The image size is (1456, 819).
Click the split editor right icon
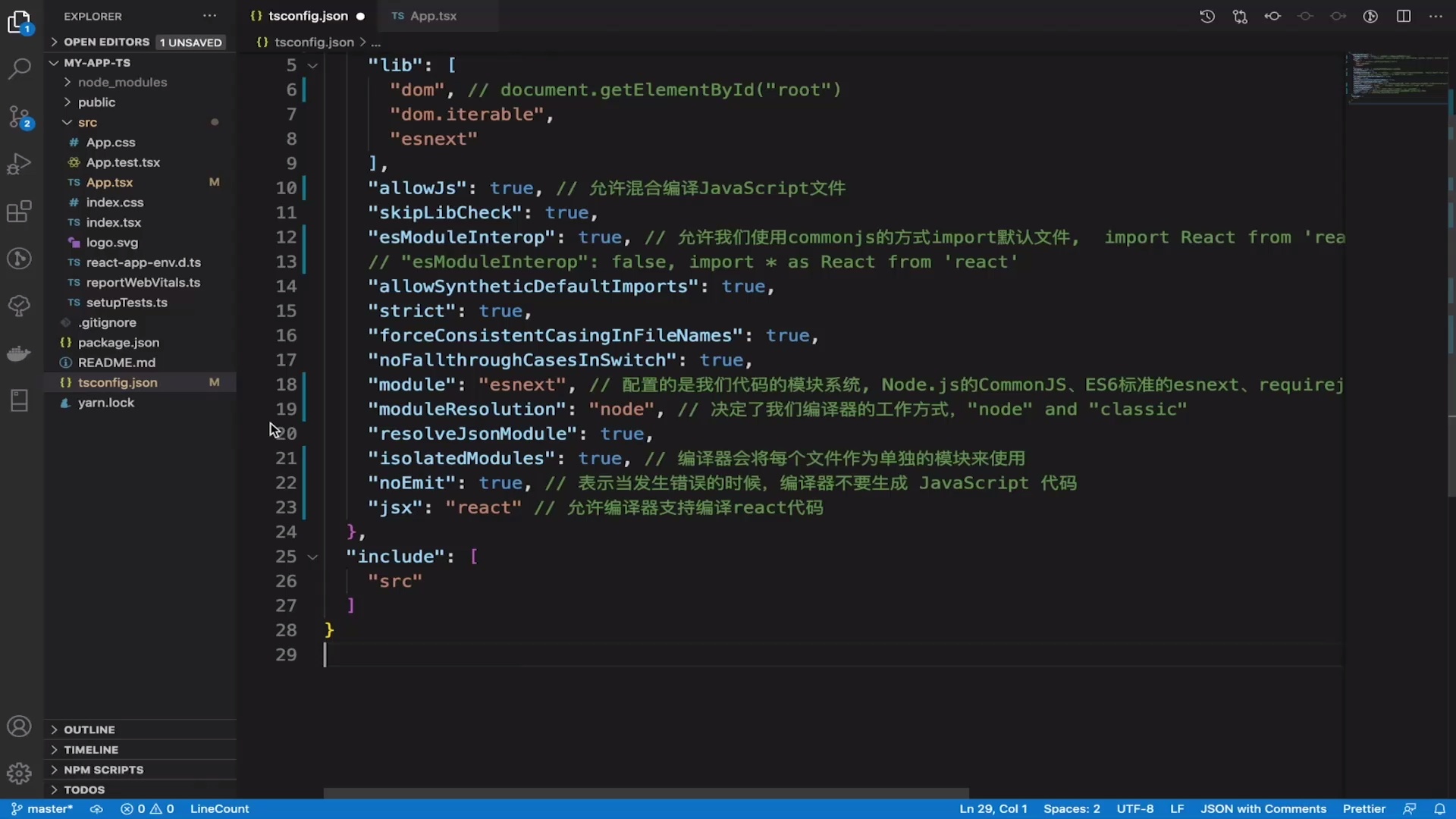1404,16
